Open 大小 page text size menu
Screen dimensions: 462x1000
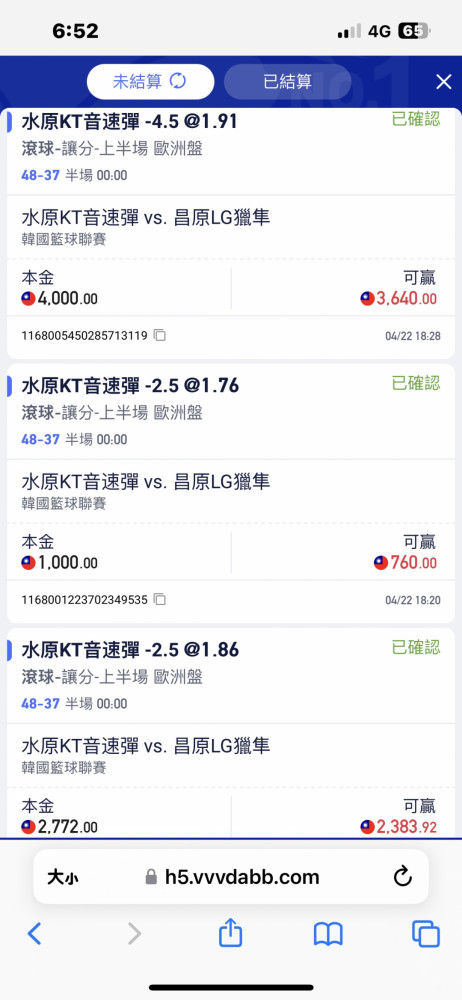[63, 877]
